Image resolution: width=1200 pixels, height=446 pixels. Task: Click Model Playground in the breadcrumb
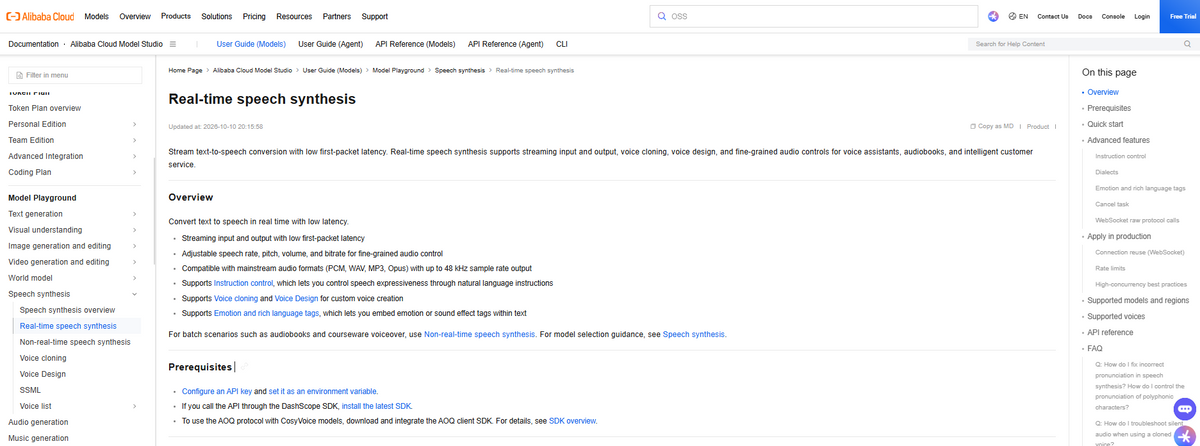click(398, 71)
